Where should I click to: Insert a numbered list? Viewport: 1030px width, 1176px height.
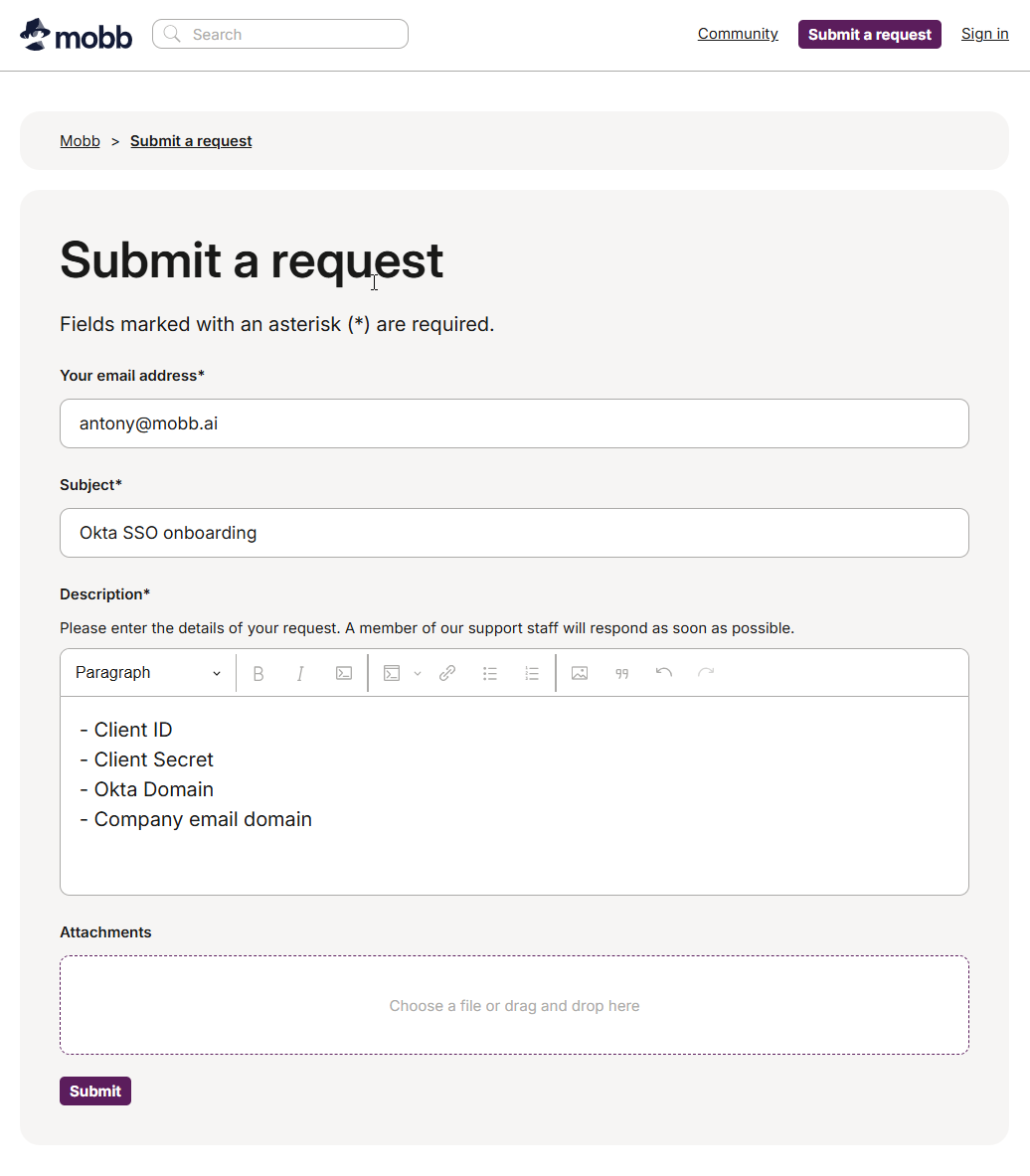coord(532,673)
